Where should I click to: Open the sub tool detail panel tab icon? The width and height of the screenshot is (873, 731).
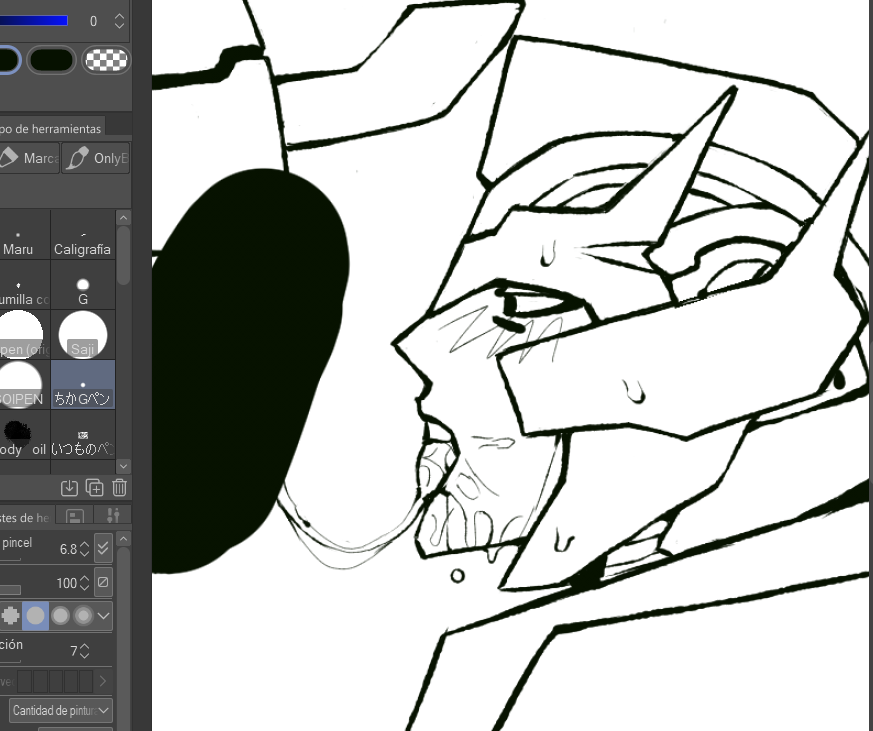(x=75, y=516)
